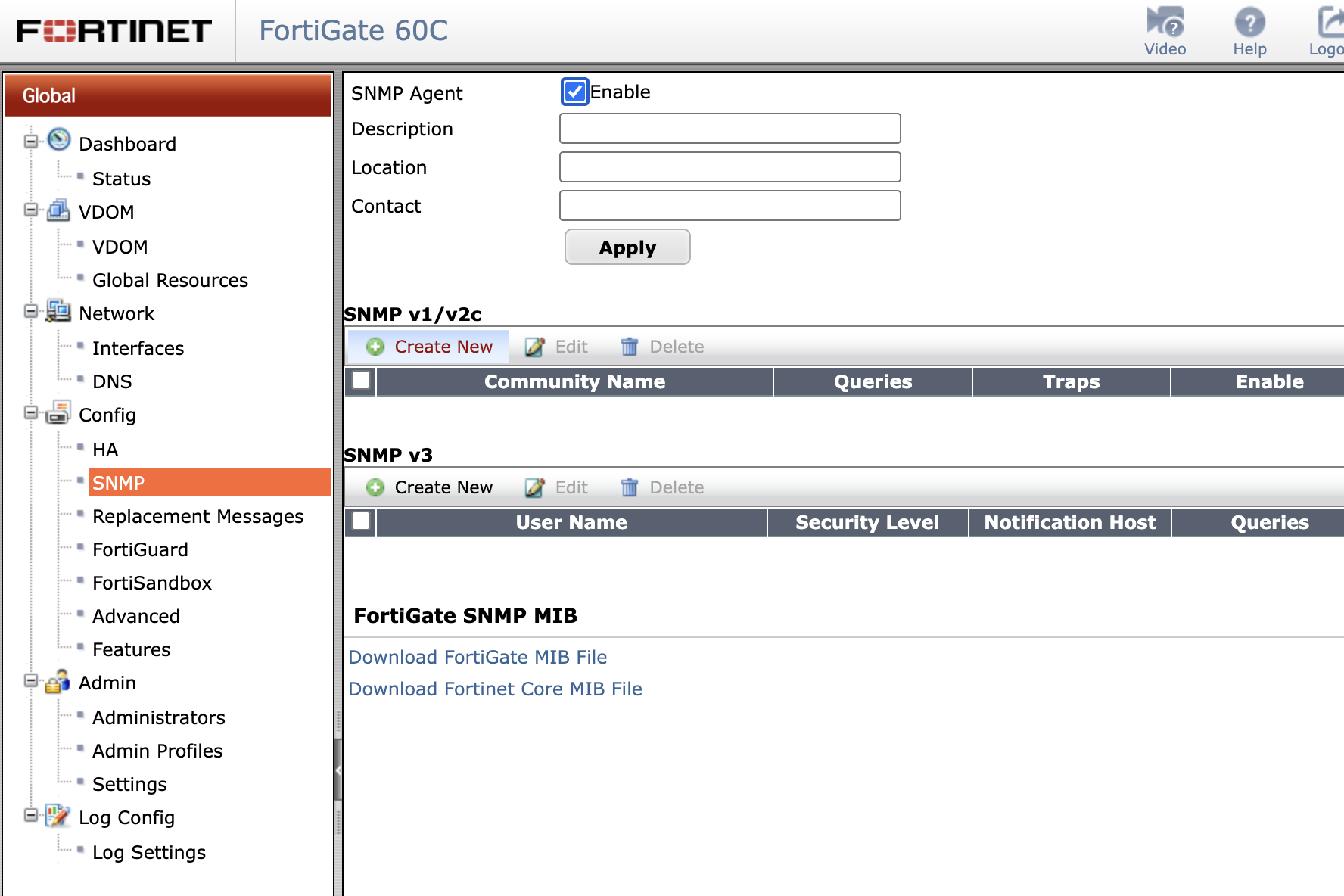Click the Fortinet logo

pyautogui.click(x=114, y=31)
